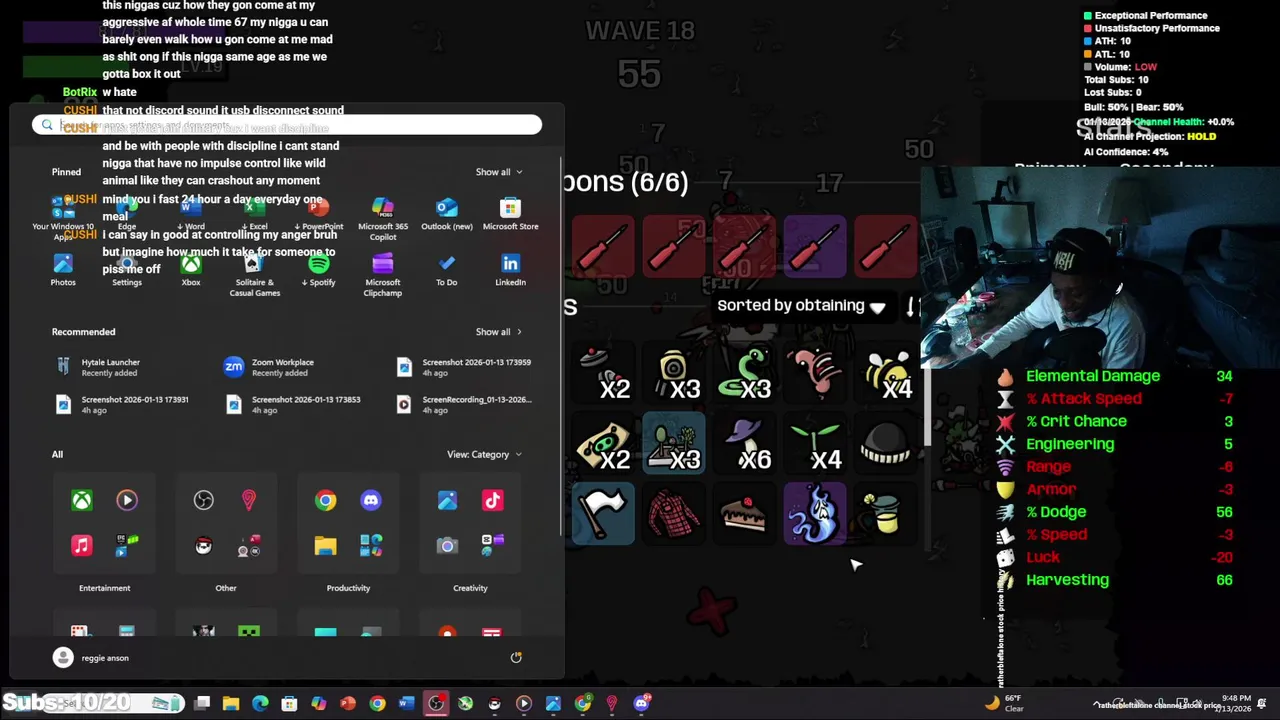The image size is (1280, 720).
Task: Open Settings from pinned apps
Action: (127, 270)
